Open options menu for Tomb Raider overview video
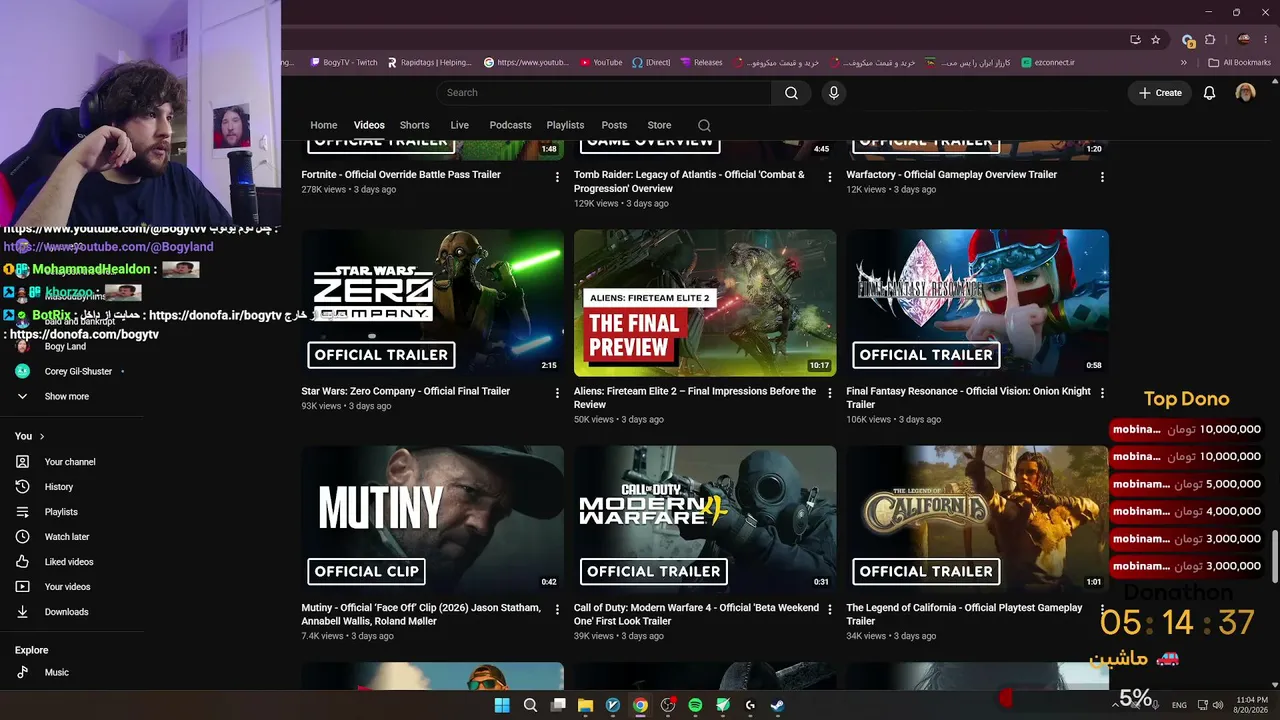 click(829, 177)
